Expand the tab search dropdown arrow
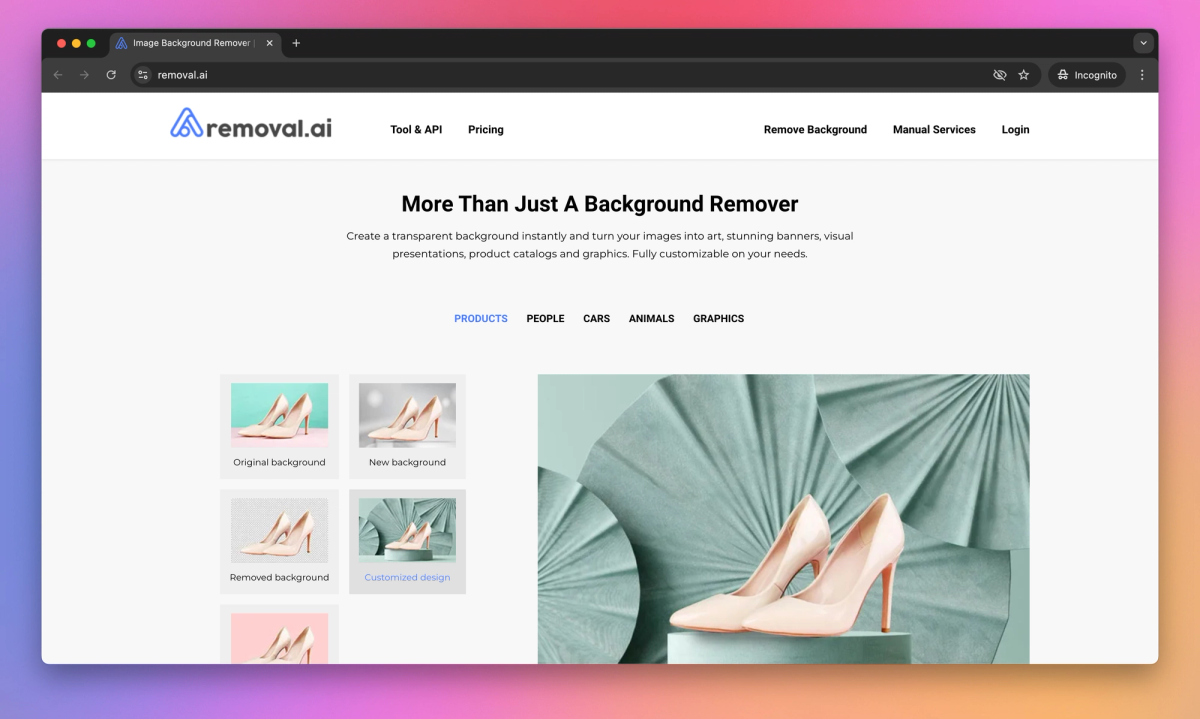This screenshot has height=719, width=1200. (x=1143, y=43)
